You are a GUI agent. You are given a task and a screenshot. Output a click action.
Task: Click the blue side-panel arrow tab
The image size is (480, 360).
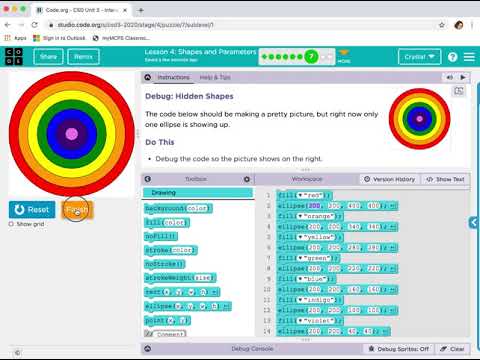474,222
